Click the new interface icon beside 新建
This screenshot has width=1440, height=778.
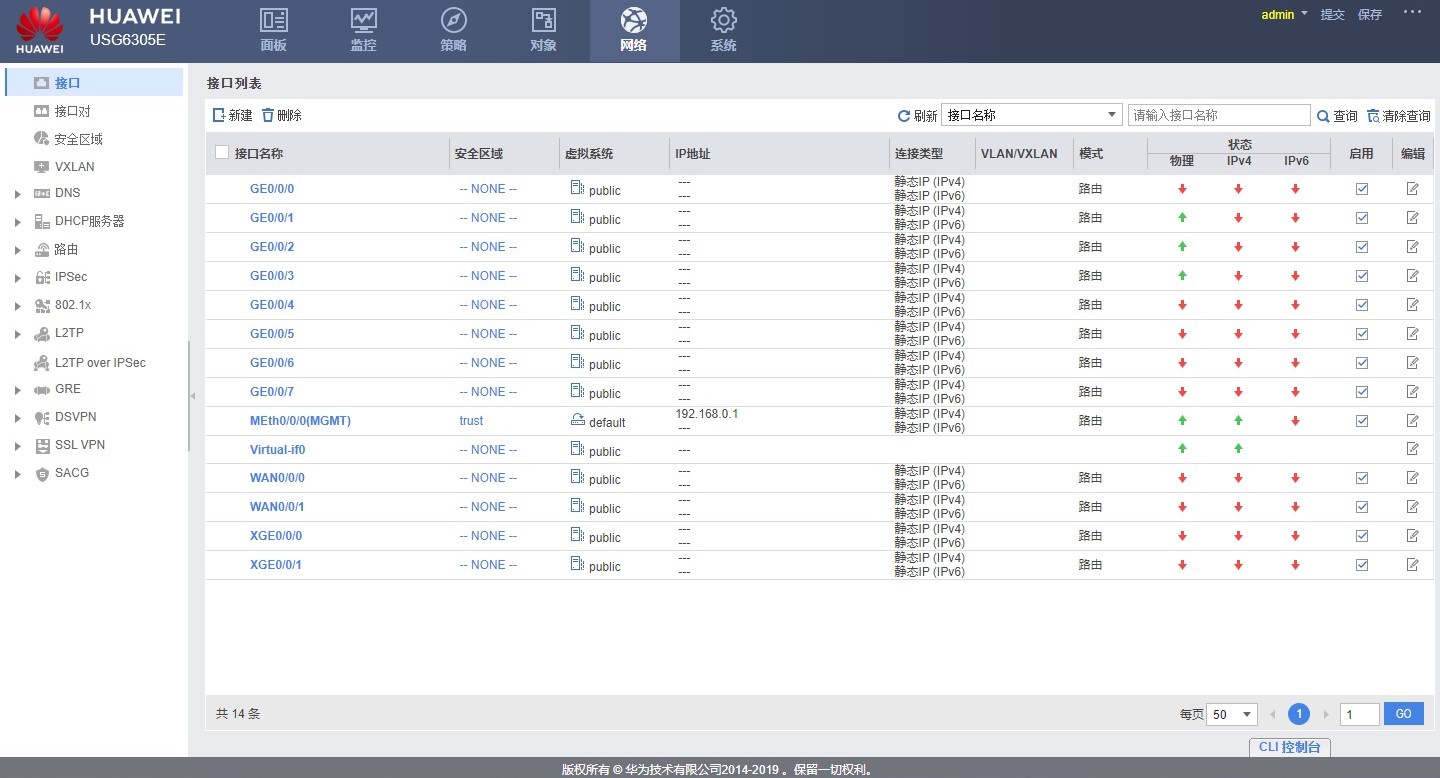pos(219,116)
